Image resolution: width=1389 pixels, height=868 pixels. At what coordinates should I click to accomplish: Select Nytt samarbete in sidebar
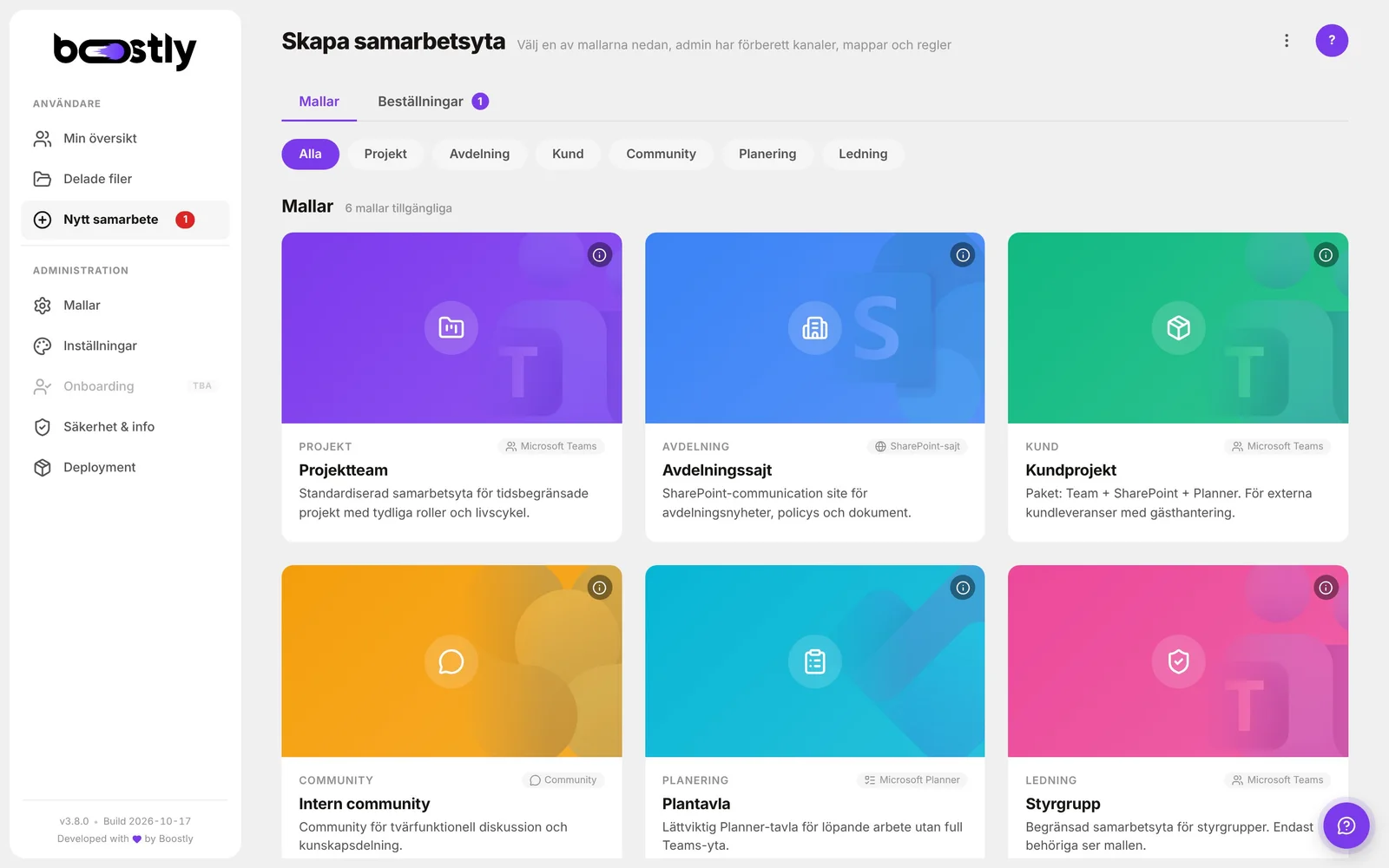[125, 220]
